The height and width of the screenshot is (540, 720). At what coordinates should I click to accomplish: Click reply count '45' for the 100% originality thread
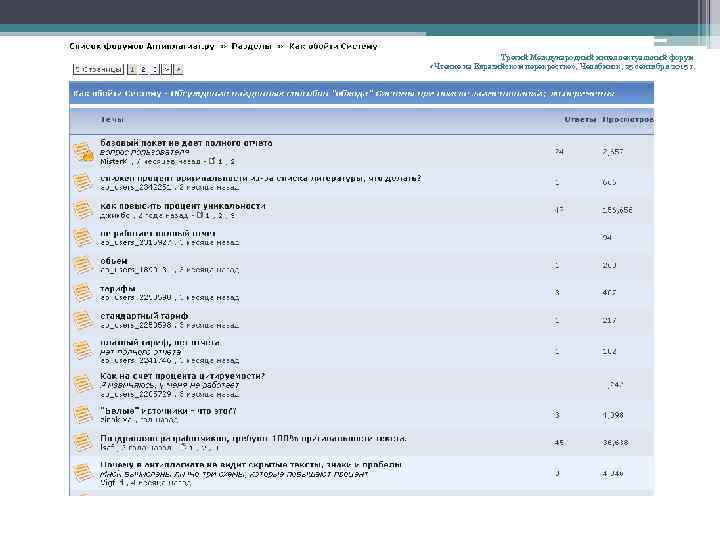click(559, 443)
